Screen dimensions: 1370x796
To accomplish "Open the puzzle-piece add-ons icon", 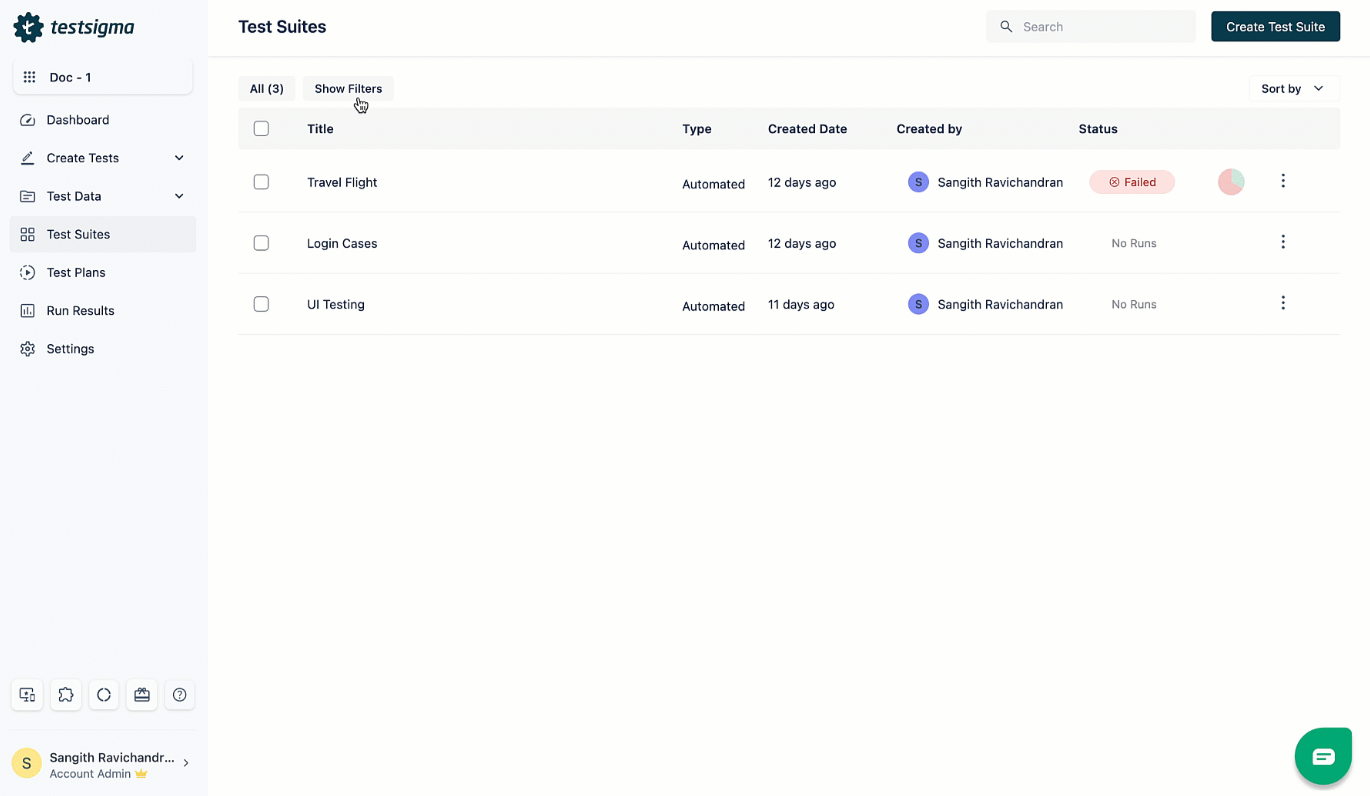I will pos(66,695).
